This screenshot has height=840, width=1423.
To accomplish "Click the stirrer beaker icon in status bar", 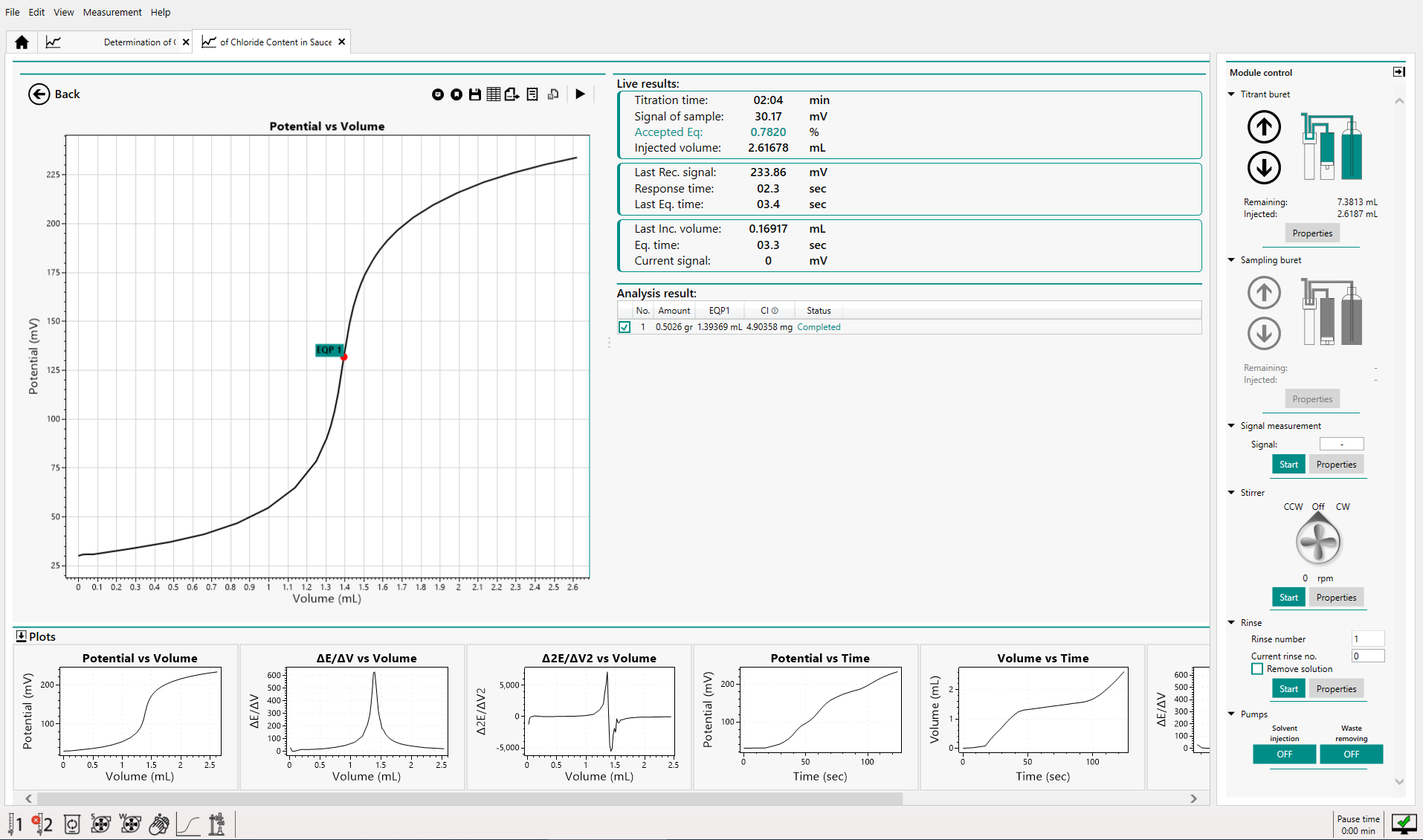I will (x=72, y=824).
